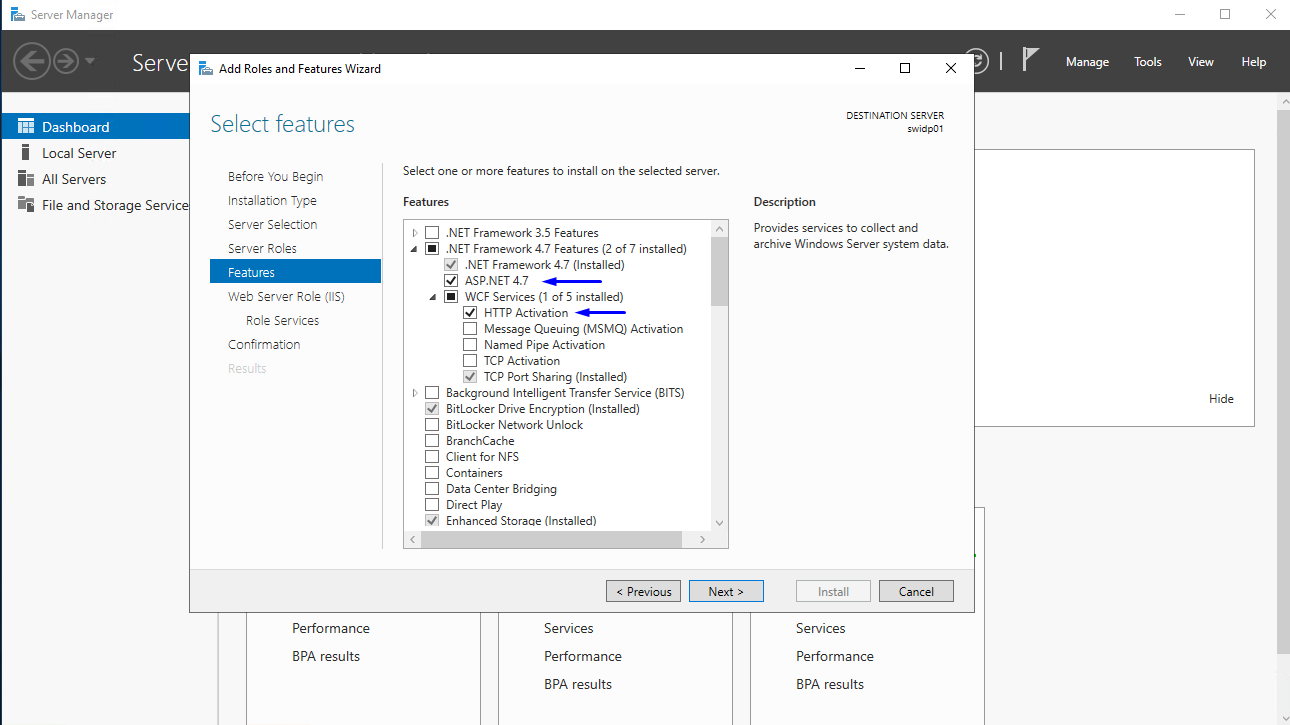Image resolution: width=1290 pixels, height=725 pixels.
Task: Go to Web Server Role (IIS) step
Action: click(x=286, y=297)
